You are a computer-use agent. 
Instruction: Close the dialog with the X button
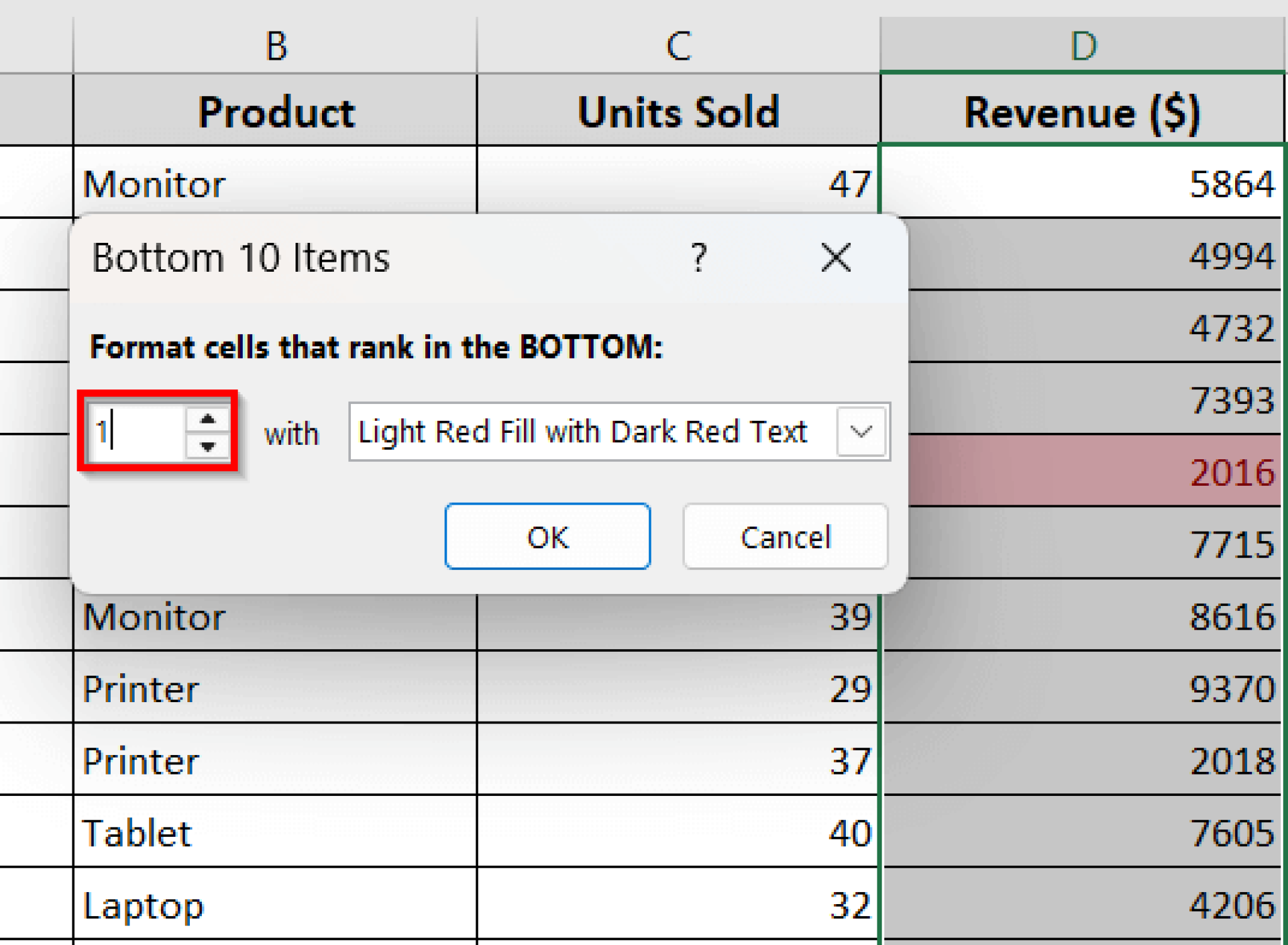point(835,257)
